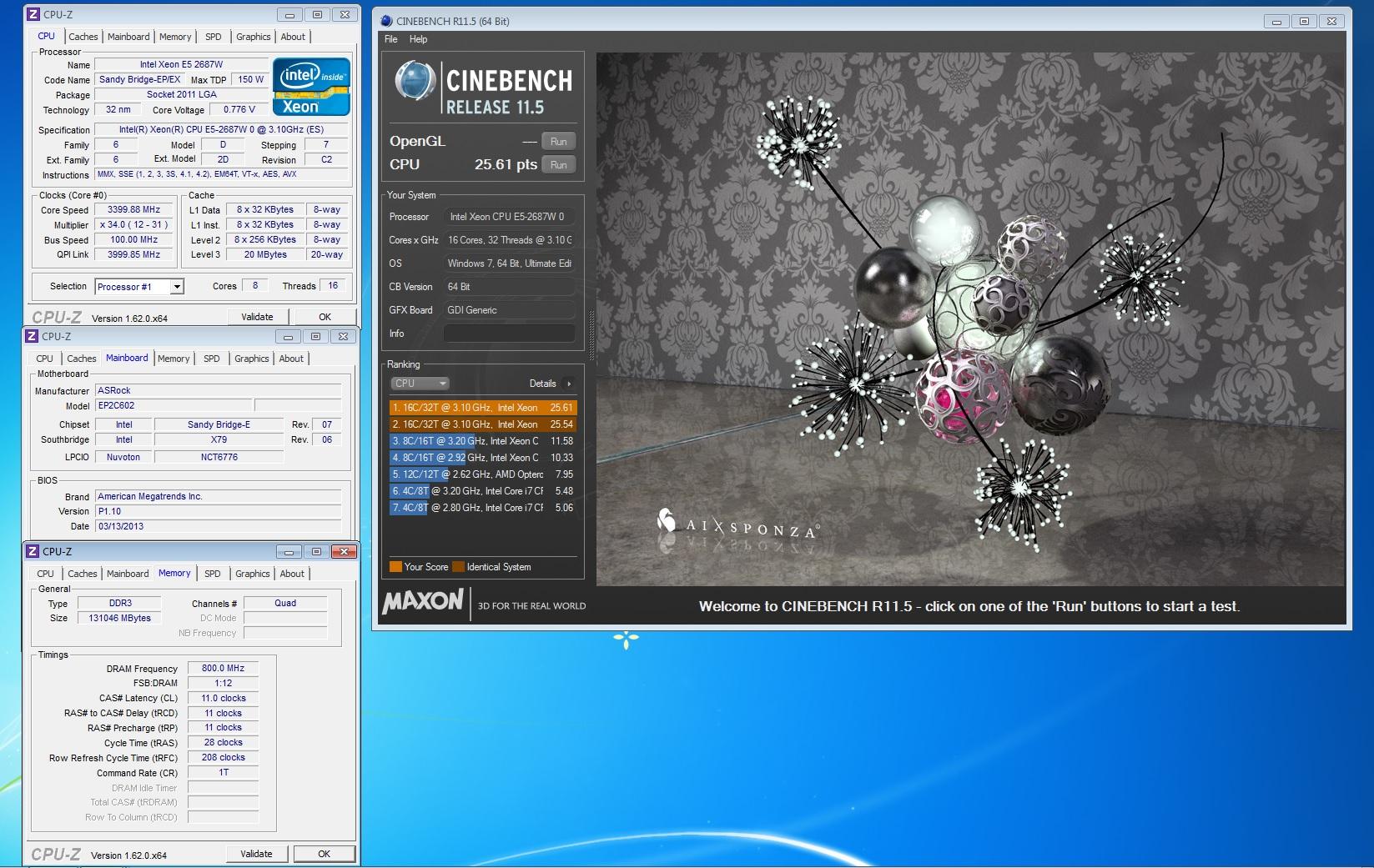Viewport: 1374px width, 868px height.
Task: Open Caches tab in middle CPU-Z window
Action: tap(82, 359)
